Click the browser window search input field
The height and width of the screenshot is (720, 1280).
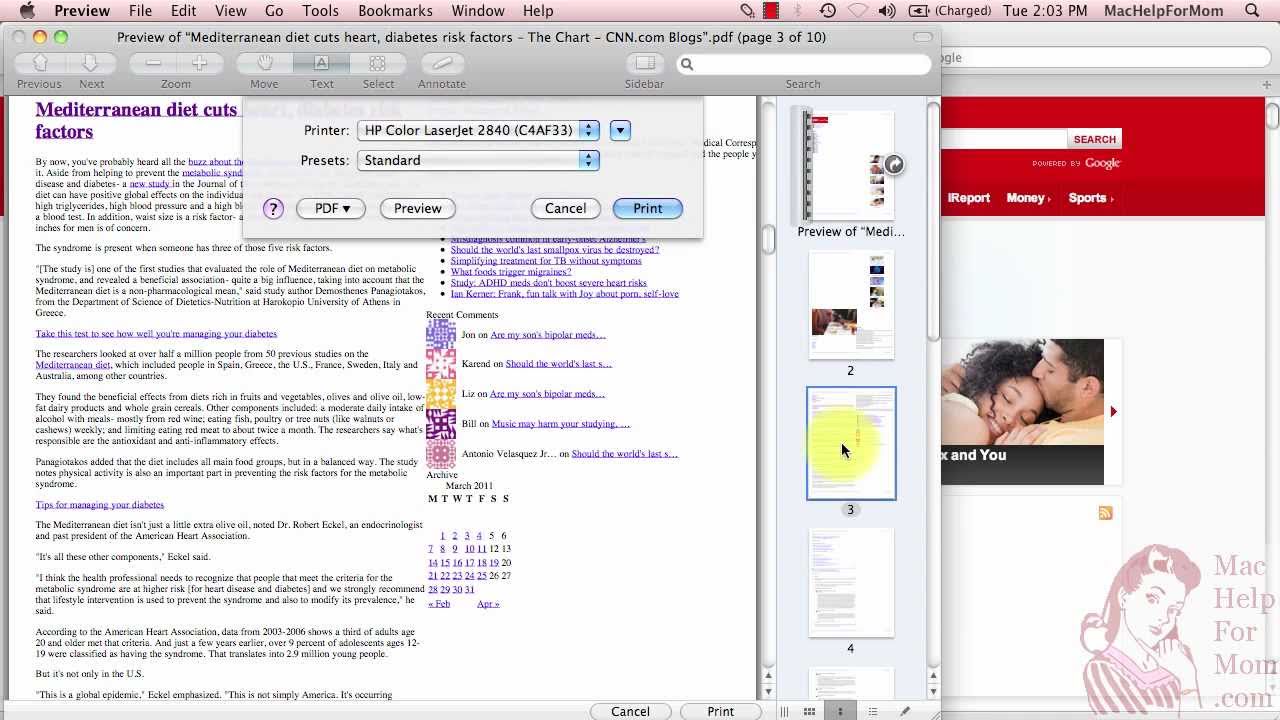1002,139
